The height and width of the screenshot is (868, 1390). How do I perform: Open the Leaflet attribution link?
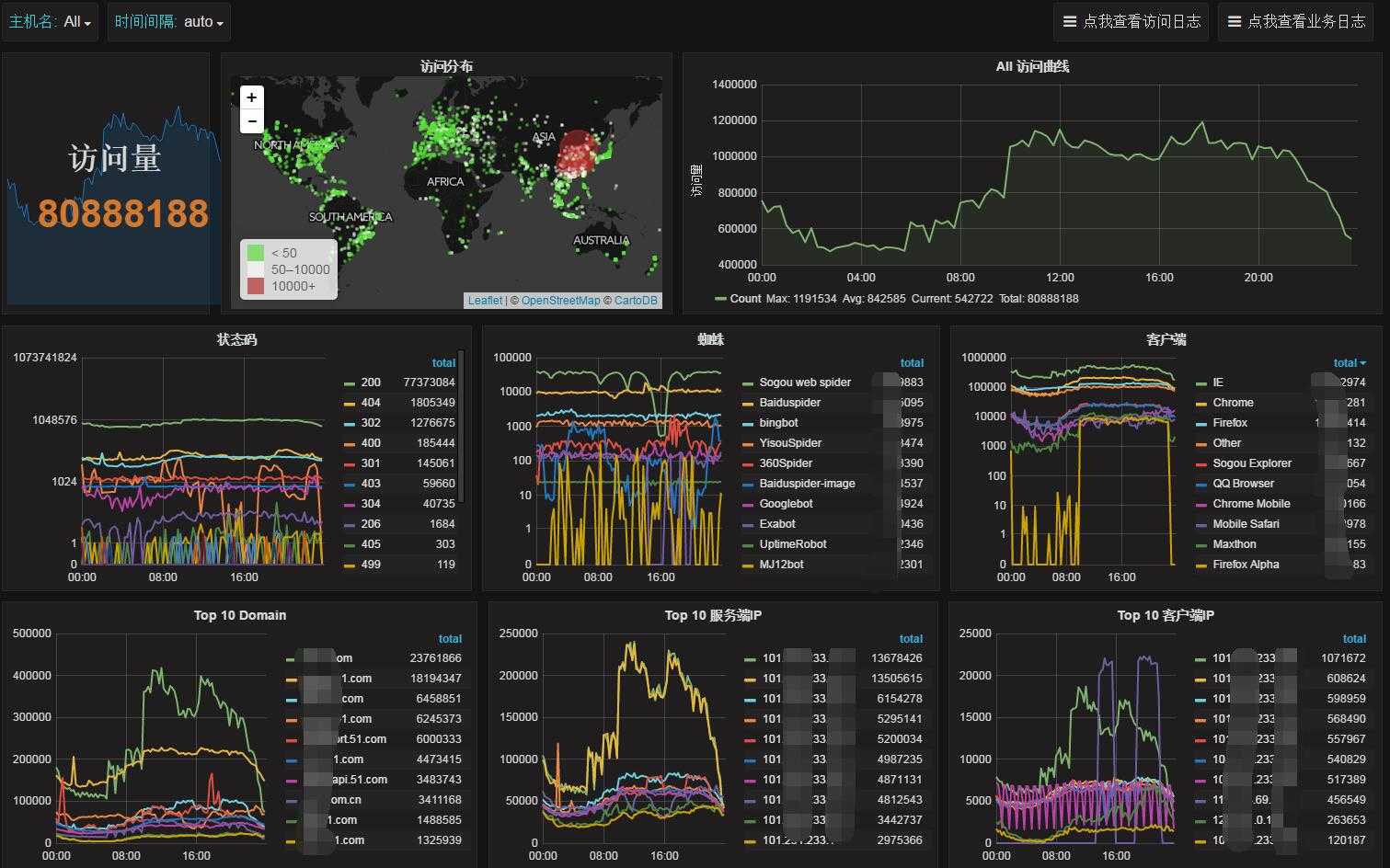[x=485, y=301]
